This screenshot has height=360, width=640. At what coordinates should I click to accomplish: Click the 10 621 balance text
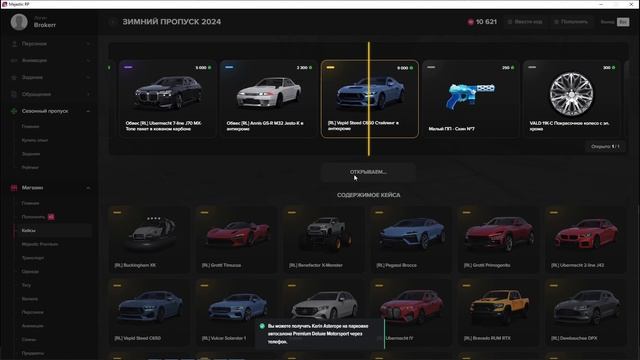click(x=486, y=22)
